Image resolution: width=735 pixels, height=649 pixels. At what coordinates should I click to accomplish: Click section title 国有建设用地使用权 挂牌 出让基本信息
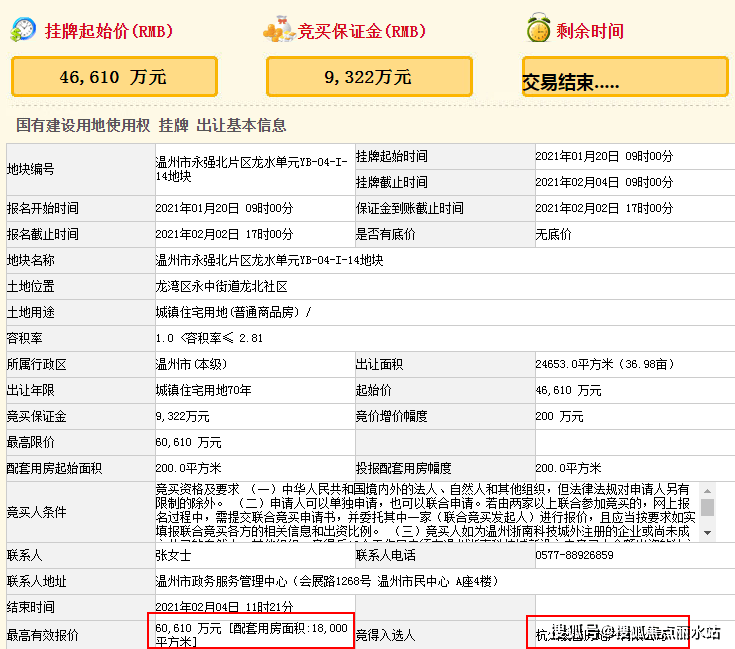[151, 125]
